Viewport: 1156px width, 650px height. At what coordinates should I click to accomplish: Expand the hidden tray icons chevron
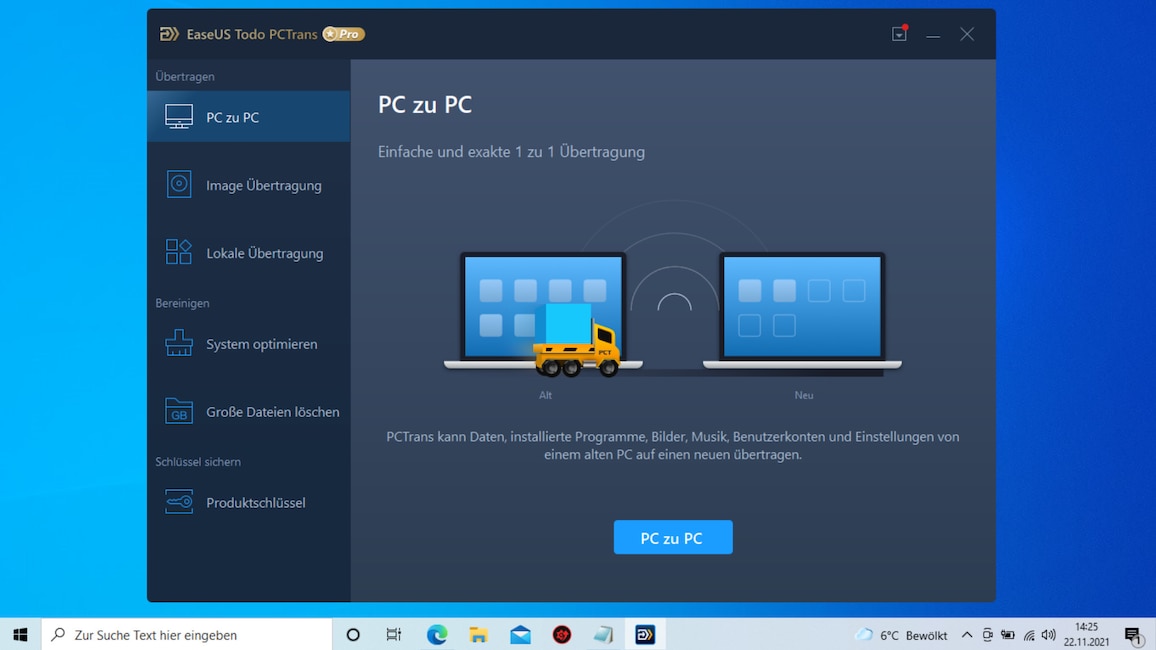point(966,634)
